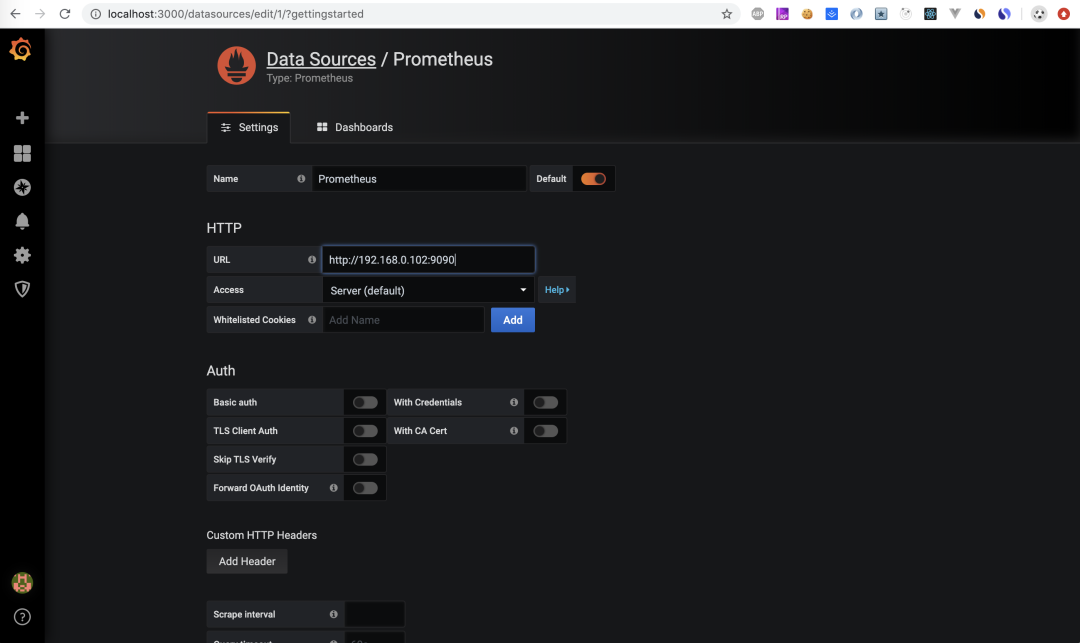Bookmark this page with the star icon
Viewport: 1080px width, 643px height.
point(727,14)
